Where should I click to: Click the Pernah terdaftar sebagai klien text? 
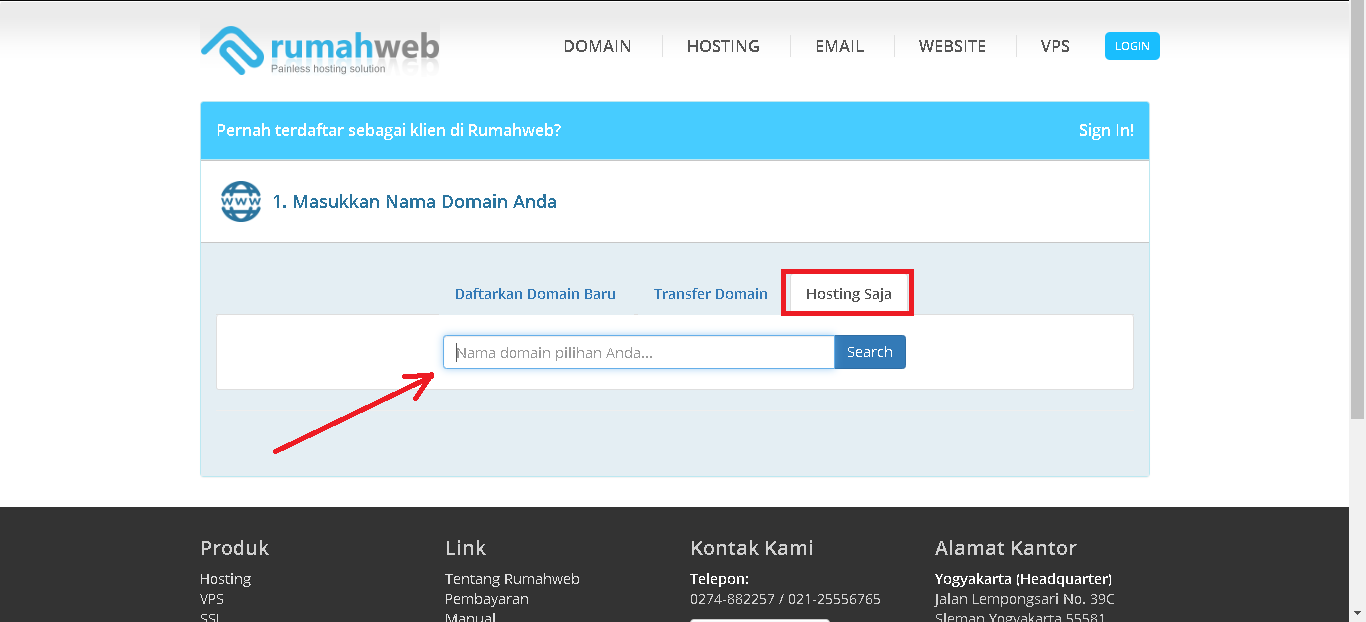coord(389,130)
